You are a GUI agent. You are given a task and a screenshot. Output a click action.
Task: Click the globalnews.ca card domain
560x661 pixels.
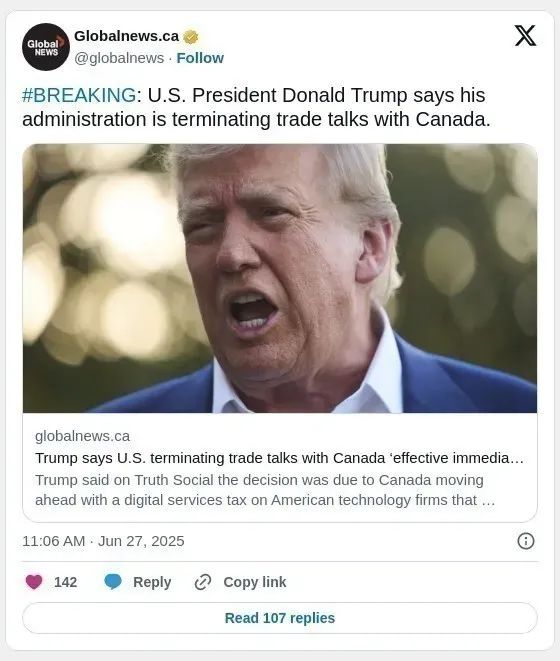(82, 436)
